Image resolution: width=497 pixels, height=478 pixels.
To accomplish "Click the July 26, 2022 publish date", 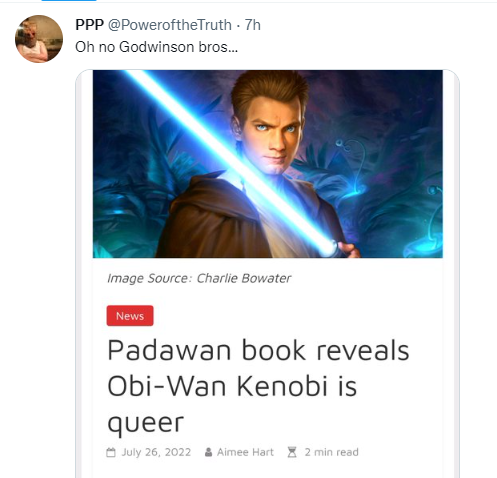I will (156, 452).
